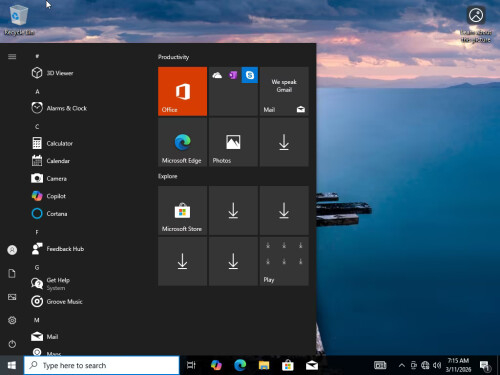The width and height of the screenshot is (500, 375).
Task: Open the user account icon in Start sidebar
Action: pyautogui.click(x=12, y=250)
